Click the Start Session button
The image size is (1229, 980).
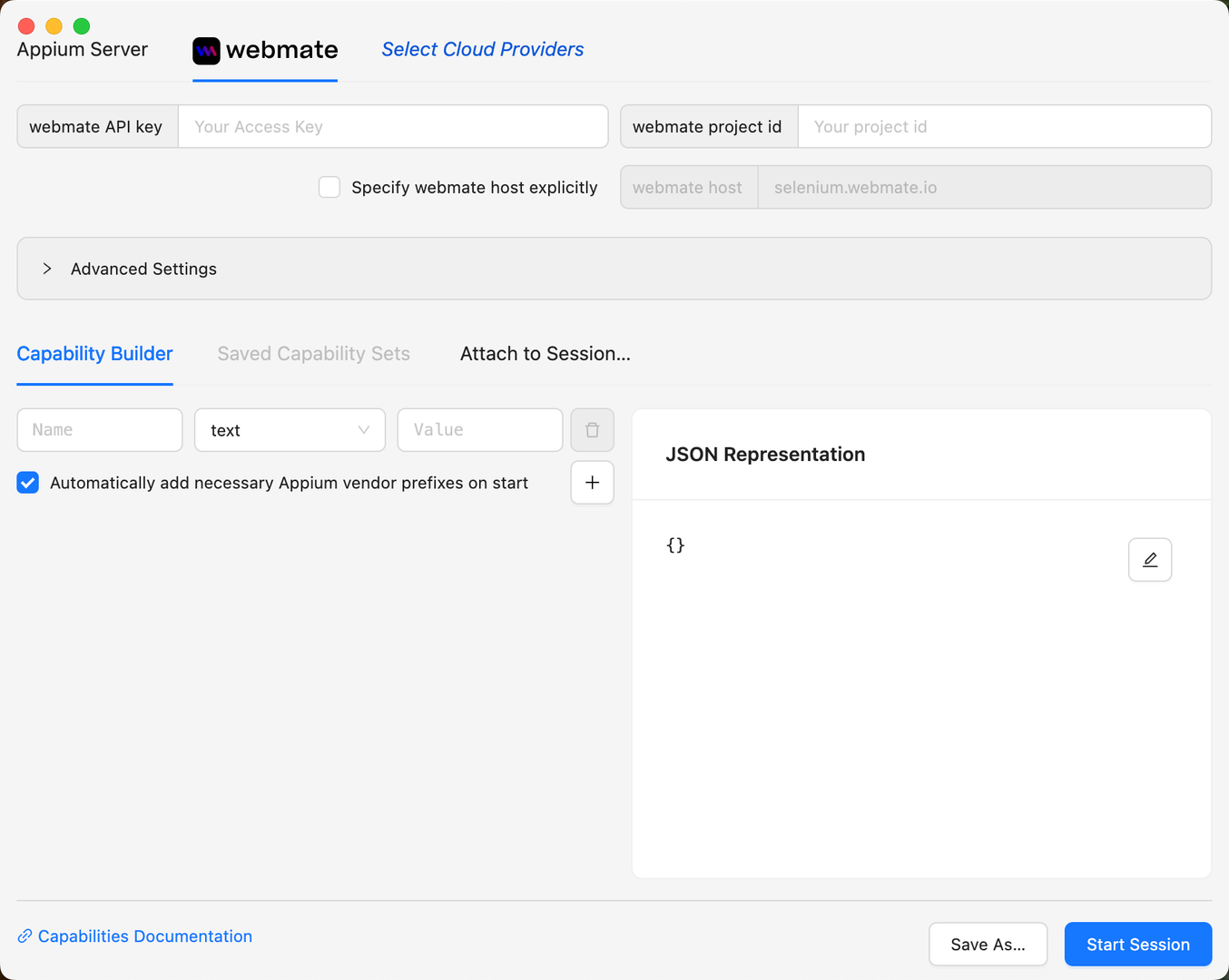pyautogui.click(x=1138, y=945)
